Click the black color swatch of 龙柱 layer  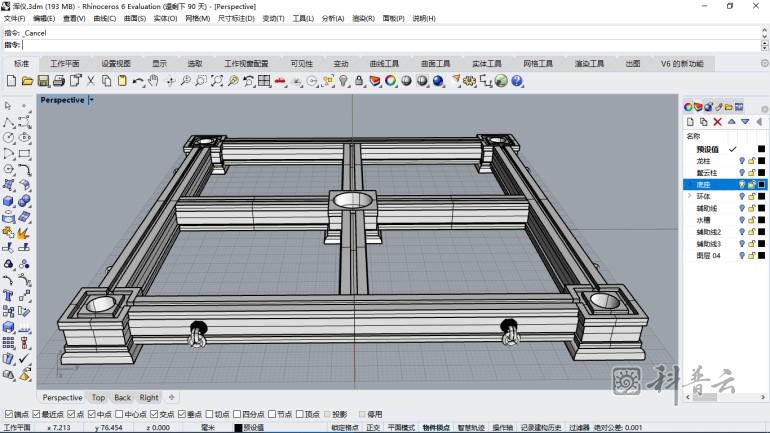pos(761,161)
